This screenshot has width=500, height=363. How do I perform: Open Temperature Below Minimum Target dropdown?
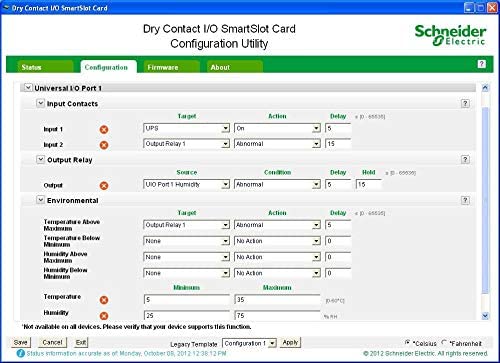tap(187, 241)
